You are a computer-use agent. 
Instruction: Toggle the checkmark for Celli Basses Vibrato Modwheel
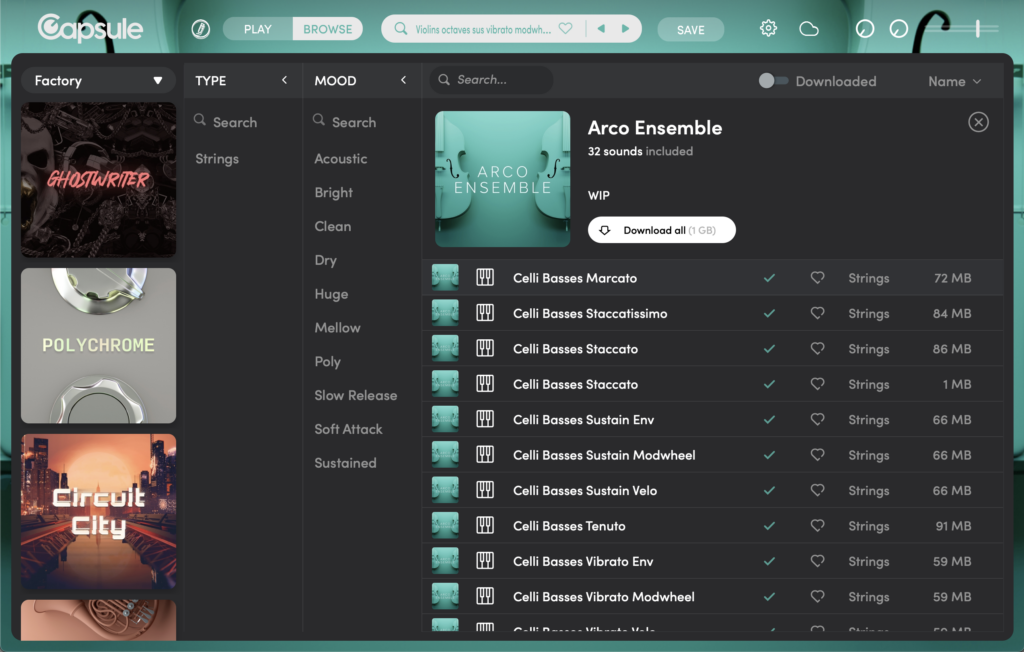pyautogui.click(x=768, y=597)
